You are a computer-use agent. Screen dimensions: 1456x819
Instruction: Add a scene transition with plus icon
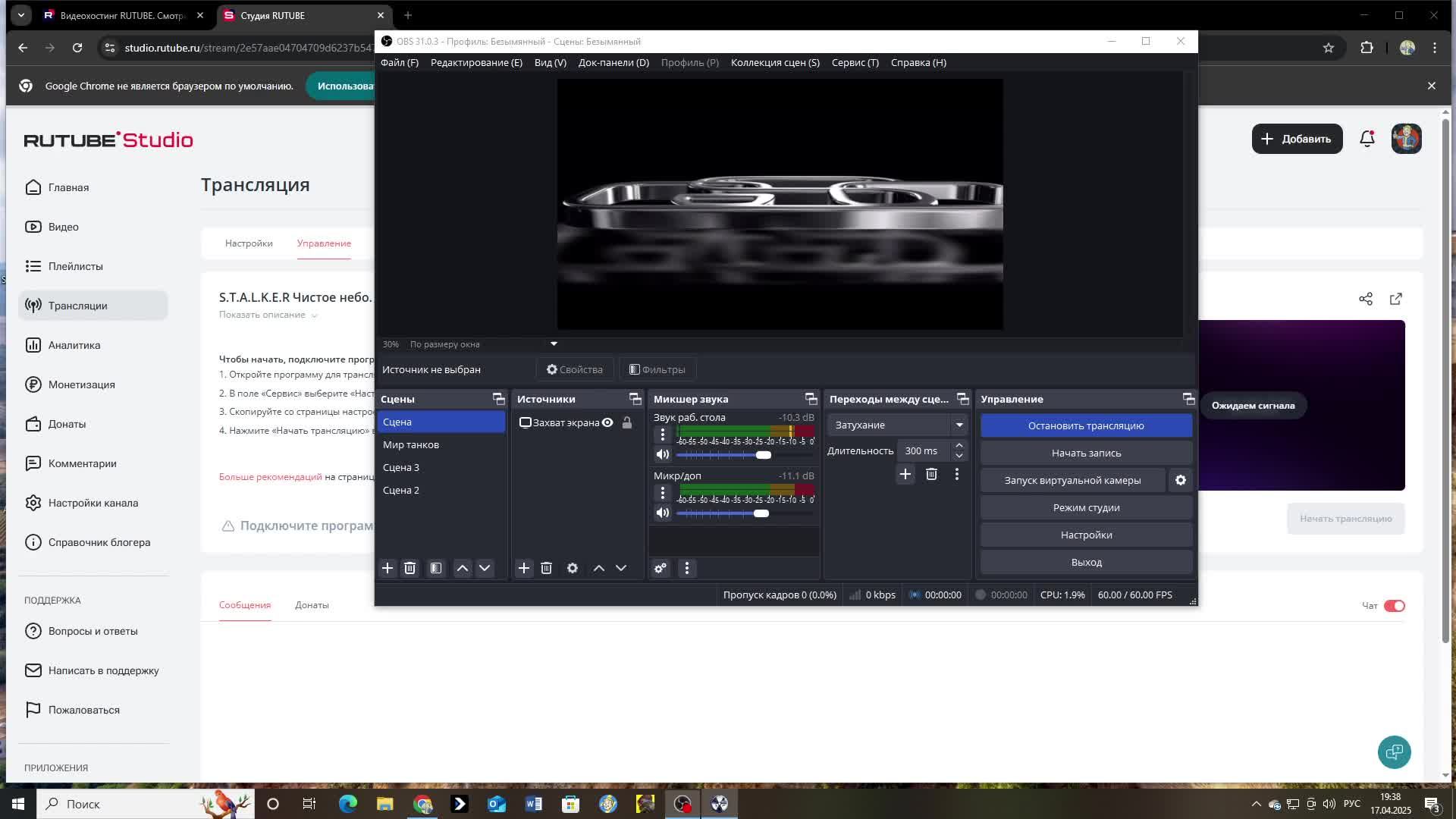click(905, 474)
